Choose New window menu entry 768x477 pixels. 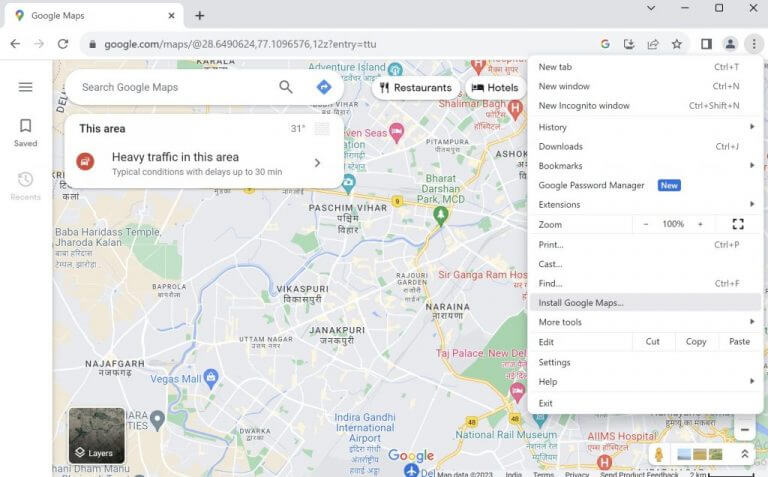(645, 86)
